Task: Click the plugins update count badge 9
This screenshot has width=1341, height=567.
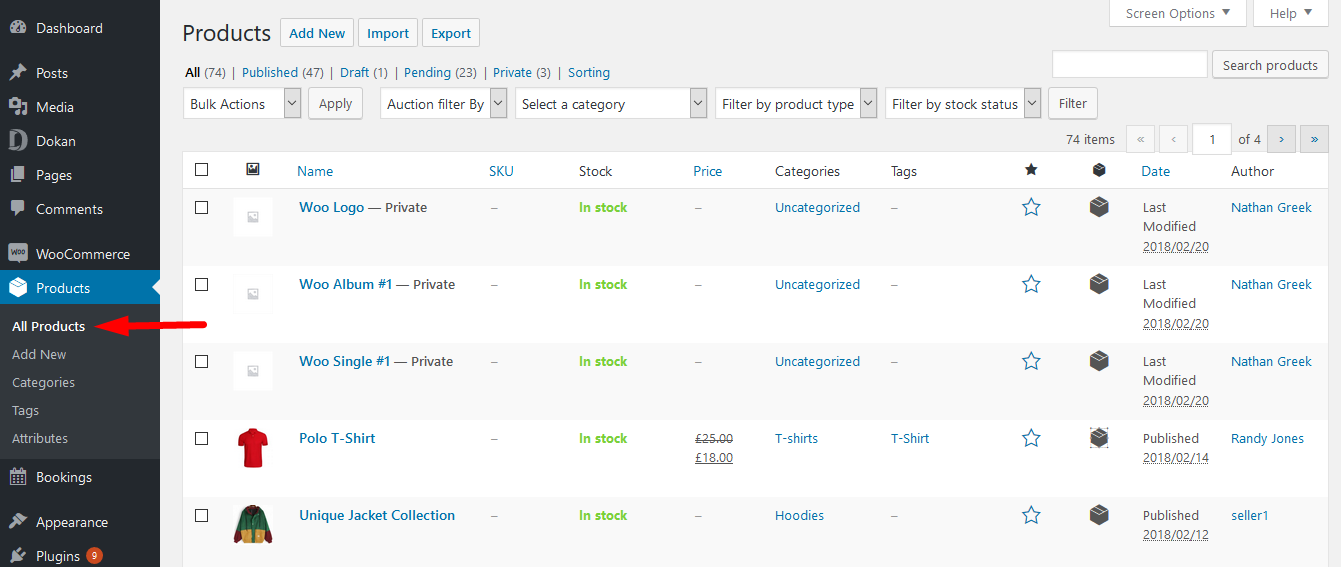Action: (94, 555)
